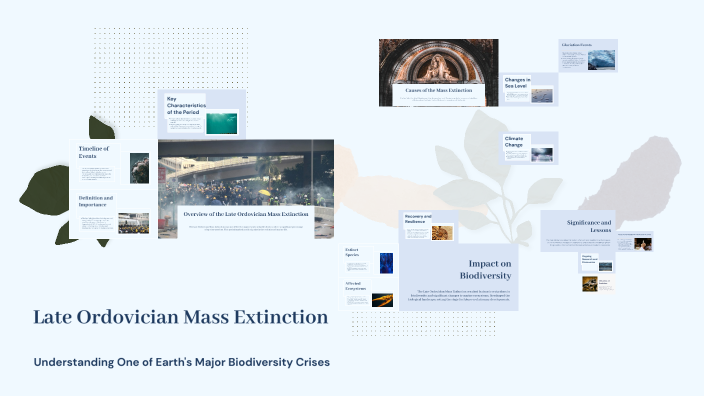
Task: Open the 'Timeline of Events' slide
Action: click(113, 164)
